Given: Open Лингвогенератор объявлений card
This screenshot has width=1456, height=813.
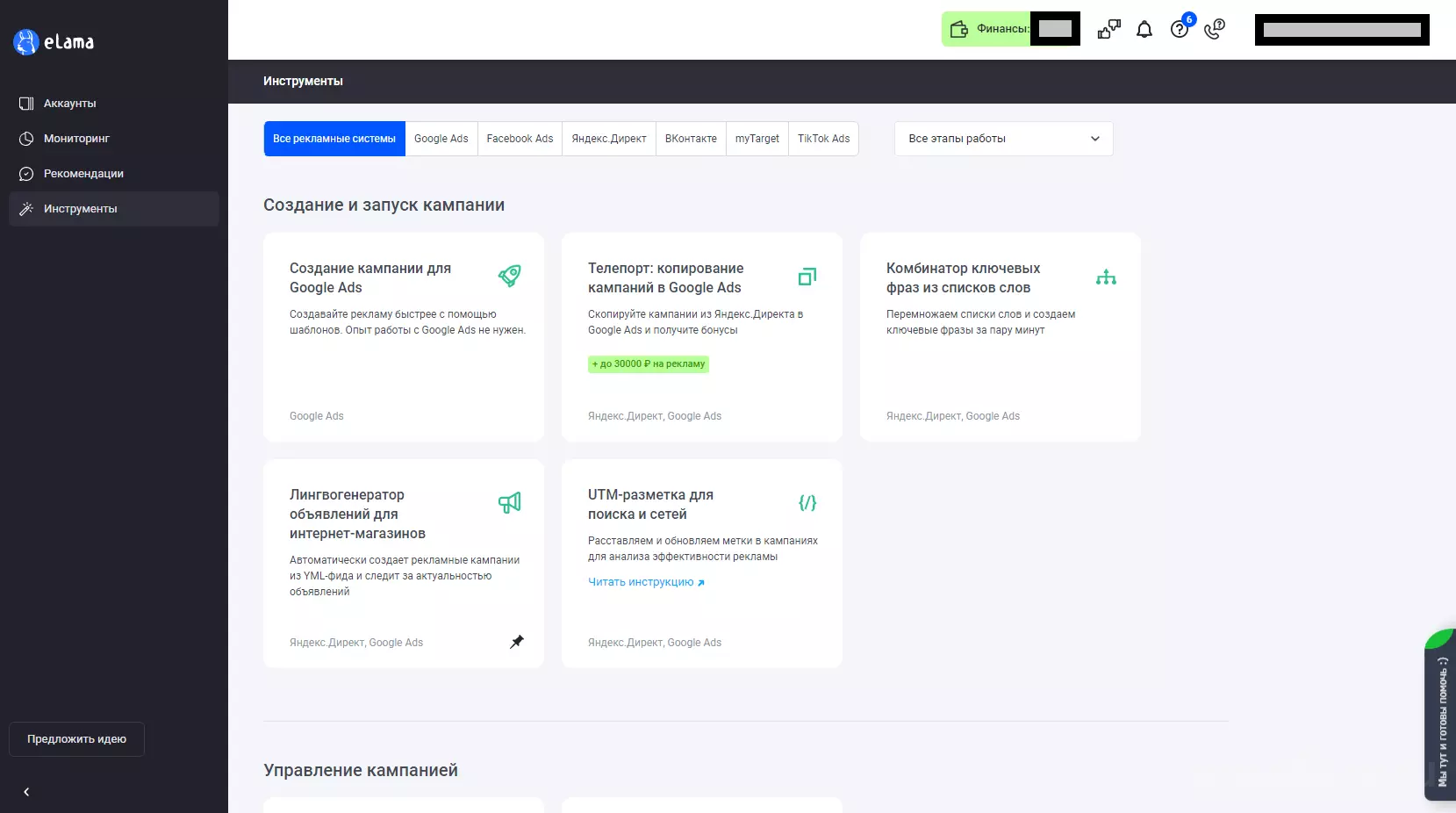Looking at the screenshot, I should tap(404, 564).
